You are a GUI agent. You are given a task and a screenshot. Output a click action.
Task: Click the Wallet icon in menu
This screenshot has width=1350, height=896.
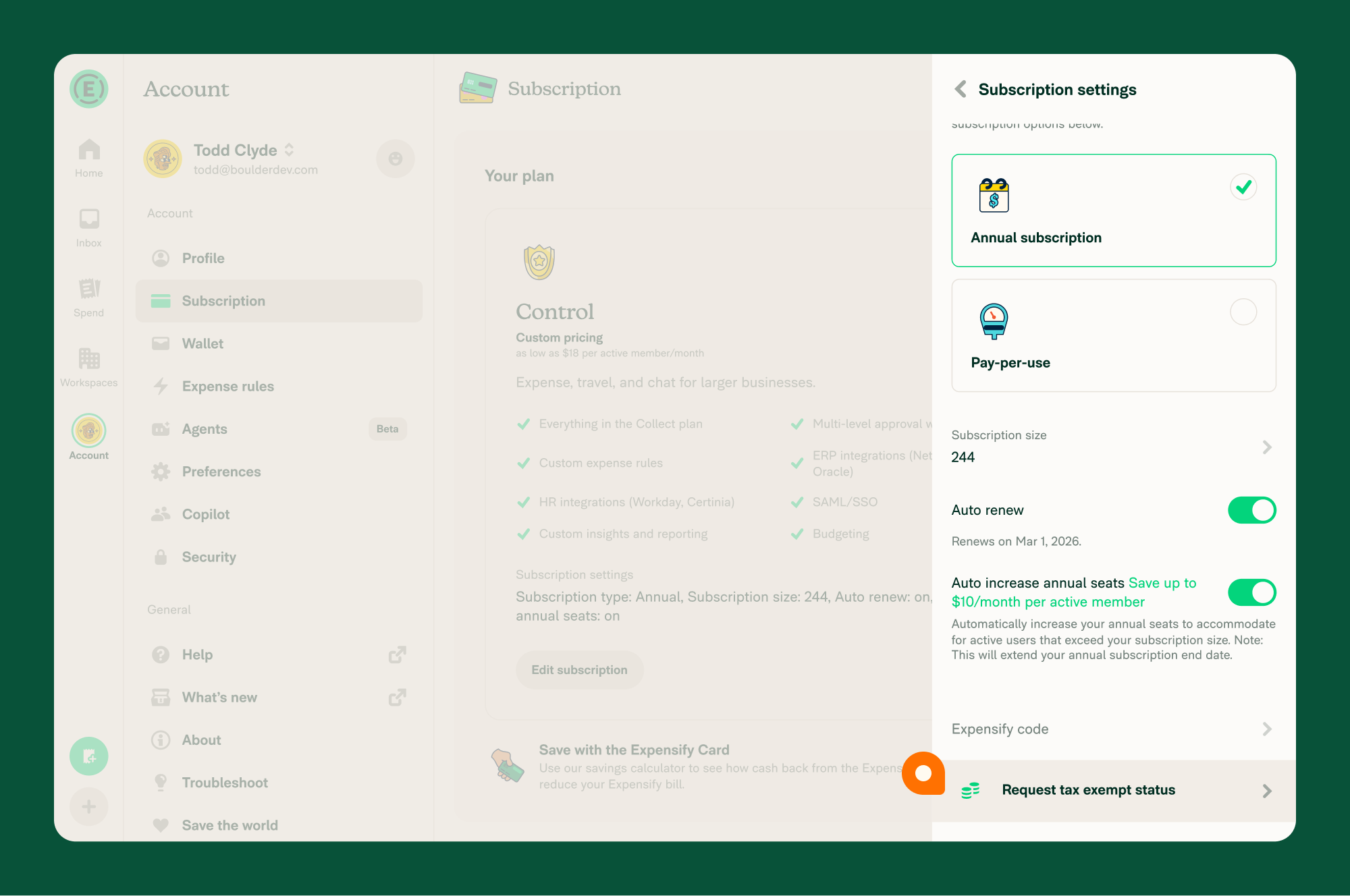point(161,343)
